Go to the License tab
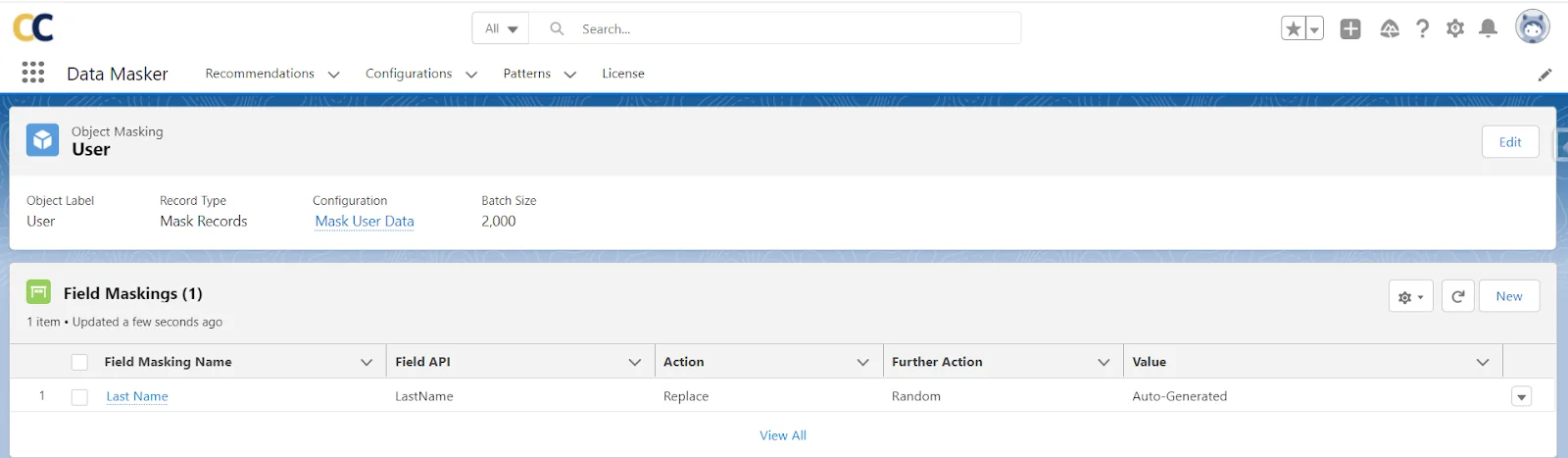 [622, 74]
